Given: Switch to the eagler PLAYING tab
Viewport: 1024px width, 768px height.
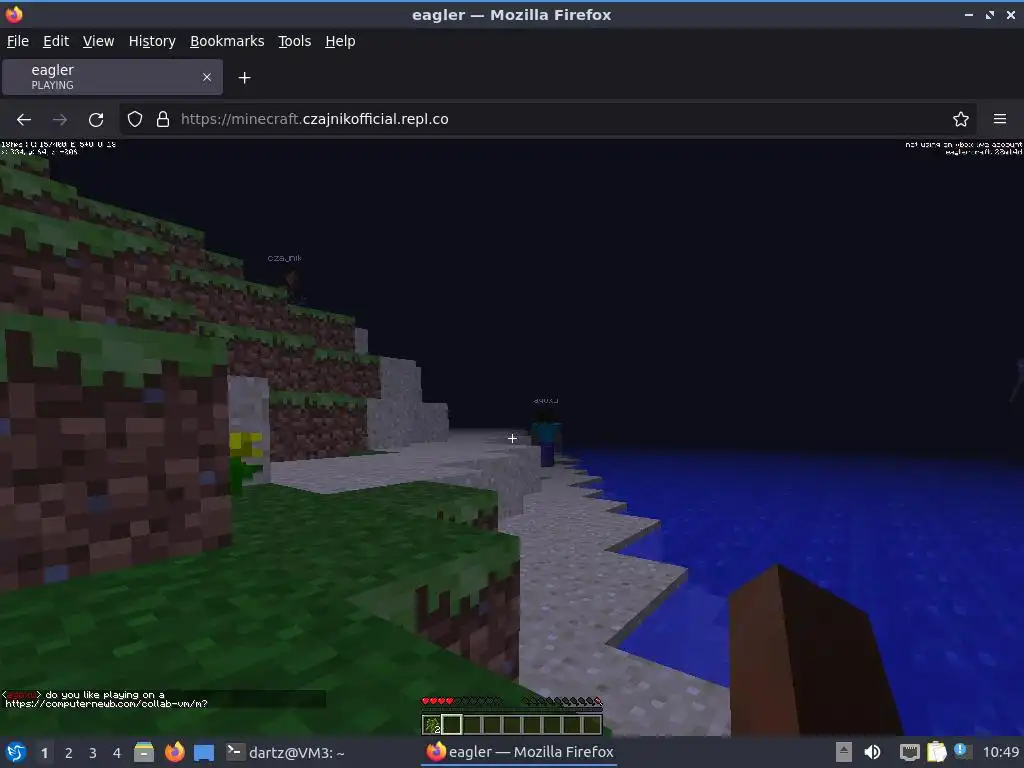Looking at the screenshot, I should click(112, 77).
